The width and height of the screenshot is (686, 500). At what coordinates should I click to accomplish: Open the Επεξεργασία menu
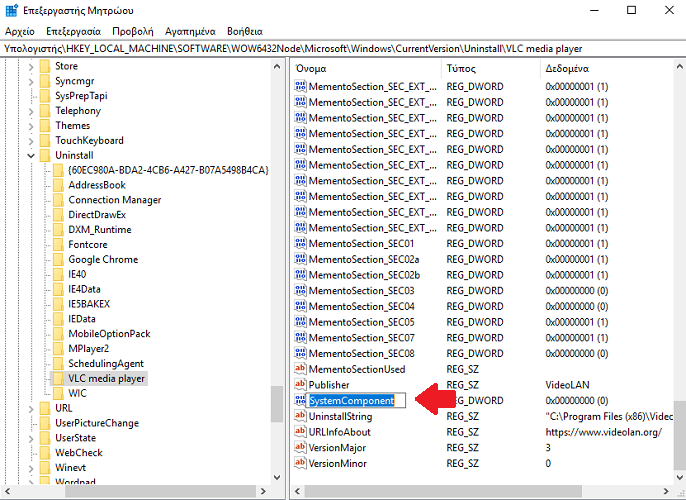pos(73,31)
